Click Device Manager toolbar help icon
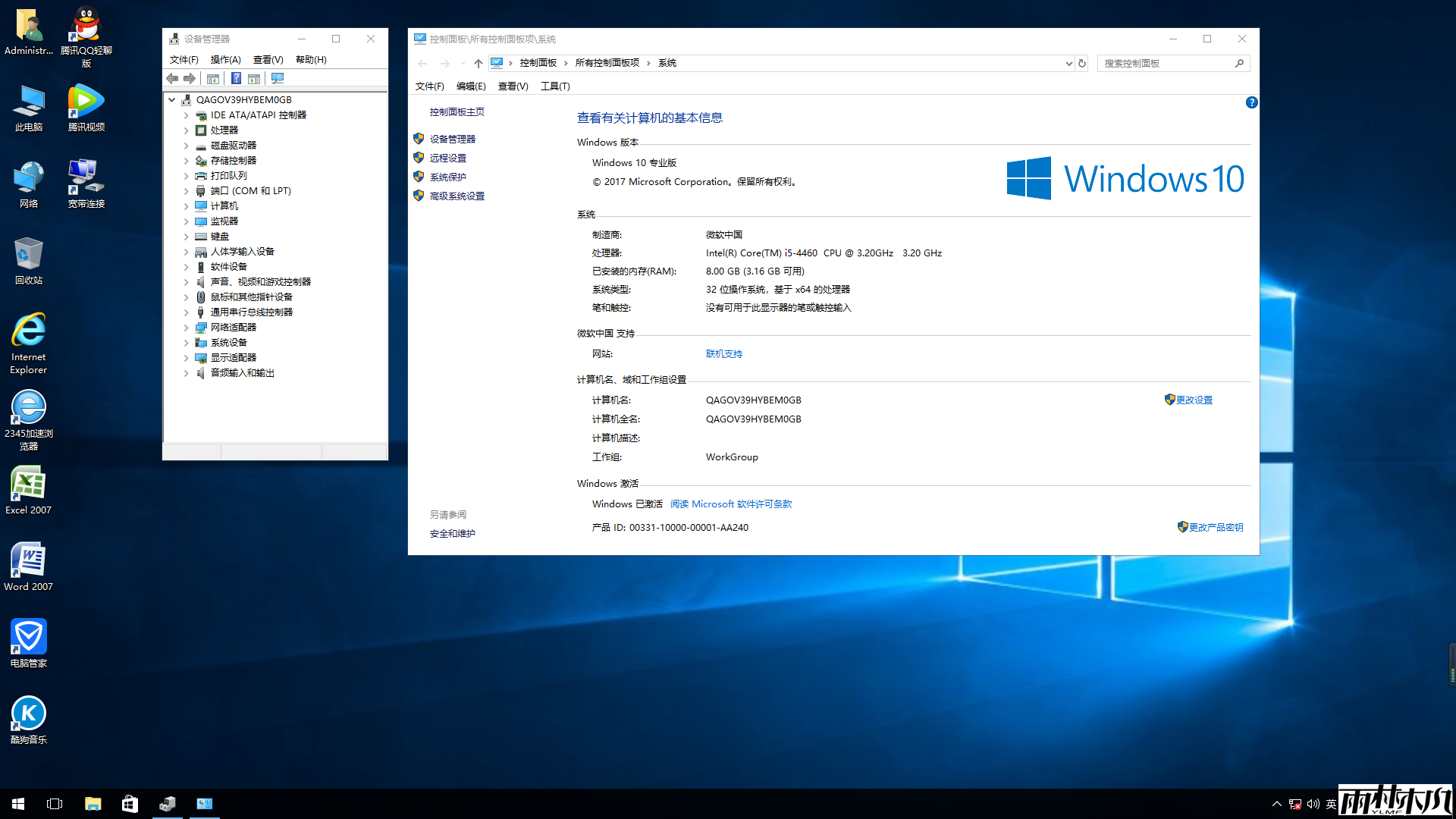This screenshot has height=819, width=1456. (x=236, y=78)
